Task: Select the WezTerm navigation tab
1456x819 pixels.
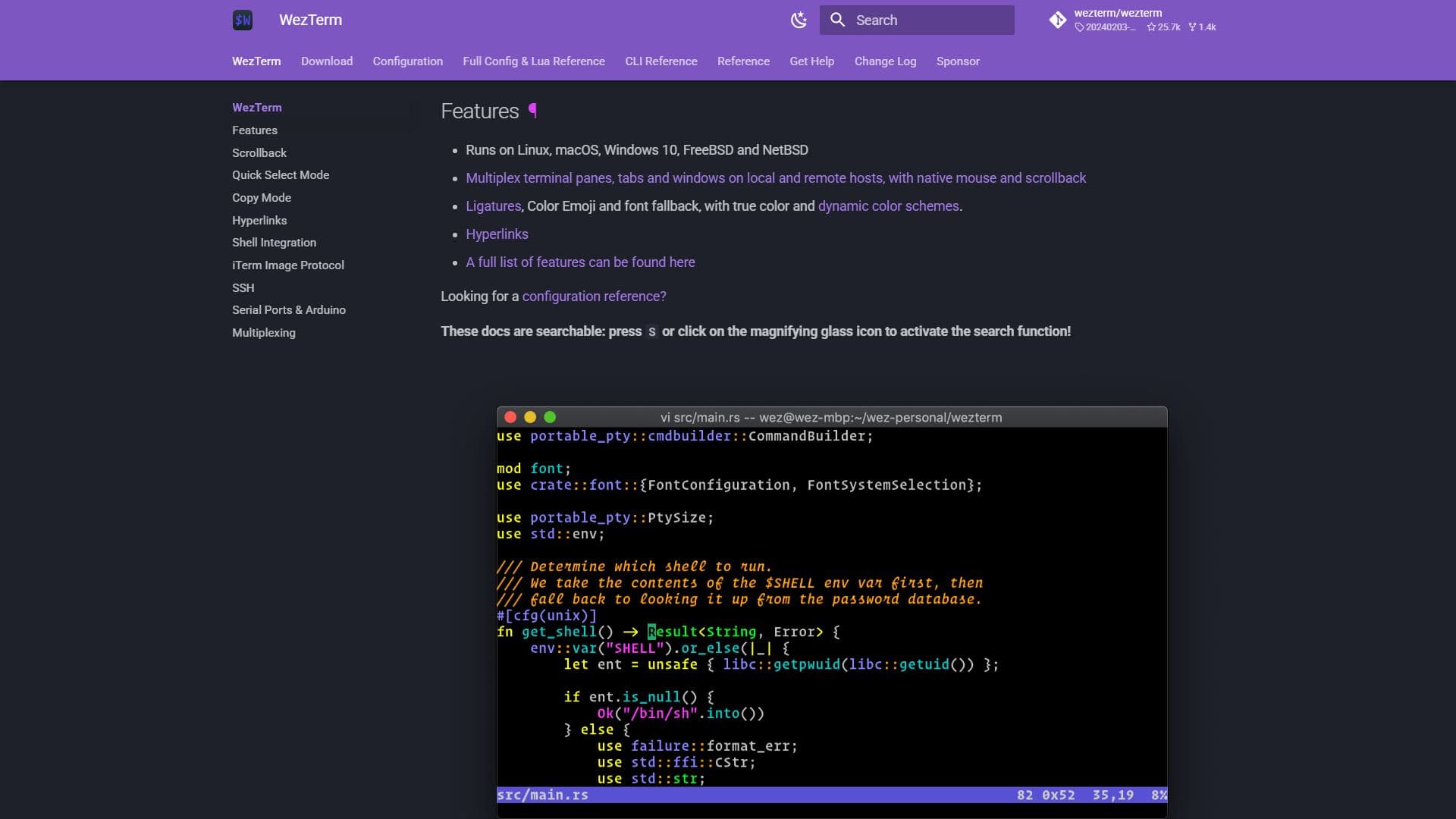Action: [x=256, y=61]
